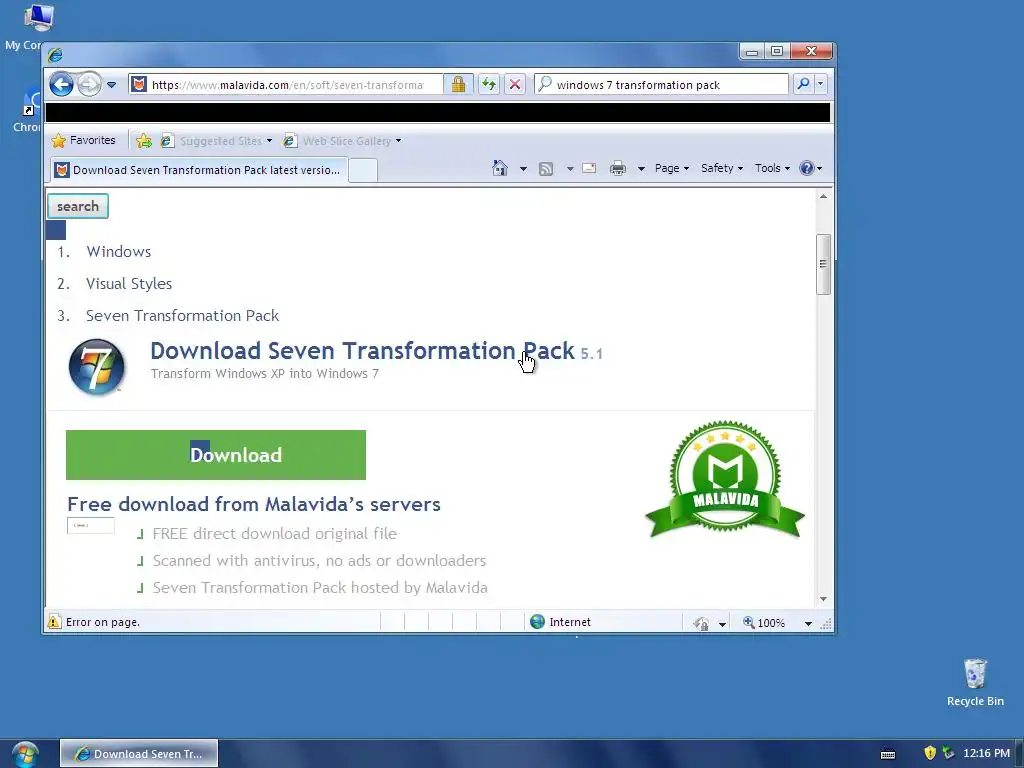Open the Tools menu
This screenshot has height=768, width=1024.
[x=772, y=168]
